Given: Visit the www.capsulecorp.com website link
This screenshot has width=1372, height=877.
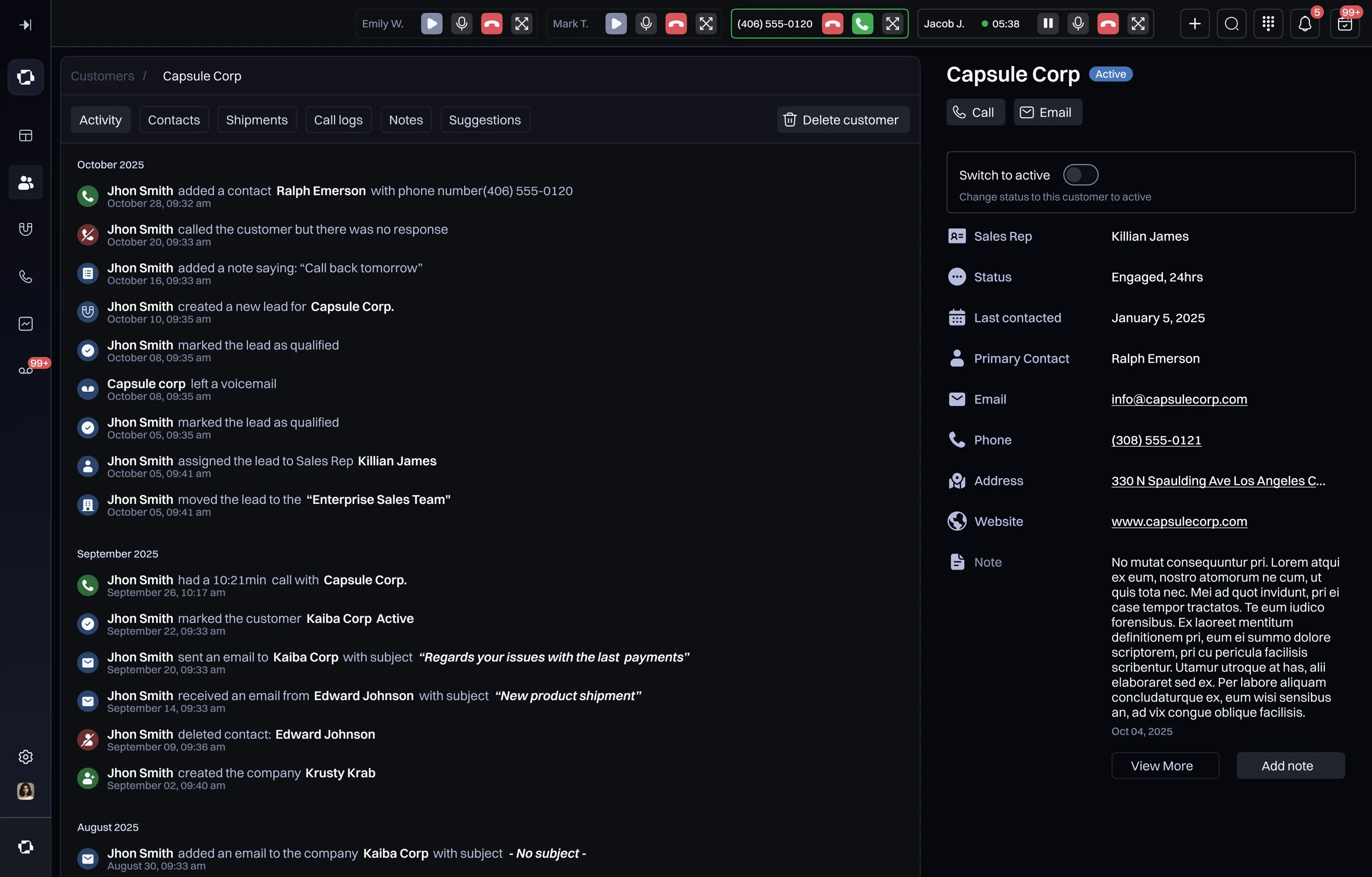Looking at the screenshot, I should pyautogui.click(x=1179, y=522).
